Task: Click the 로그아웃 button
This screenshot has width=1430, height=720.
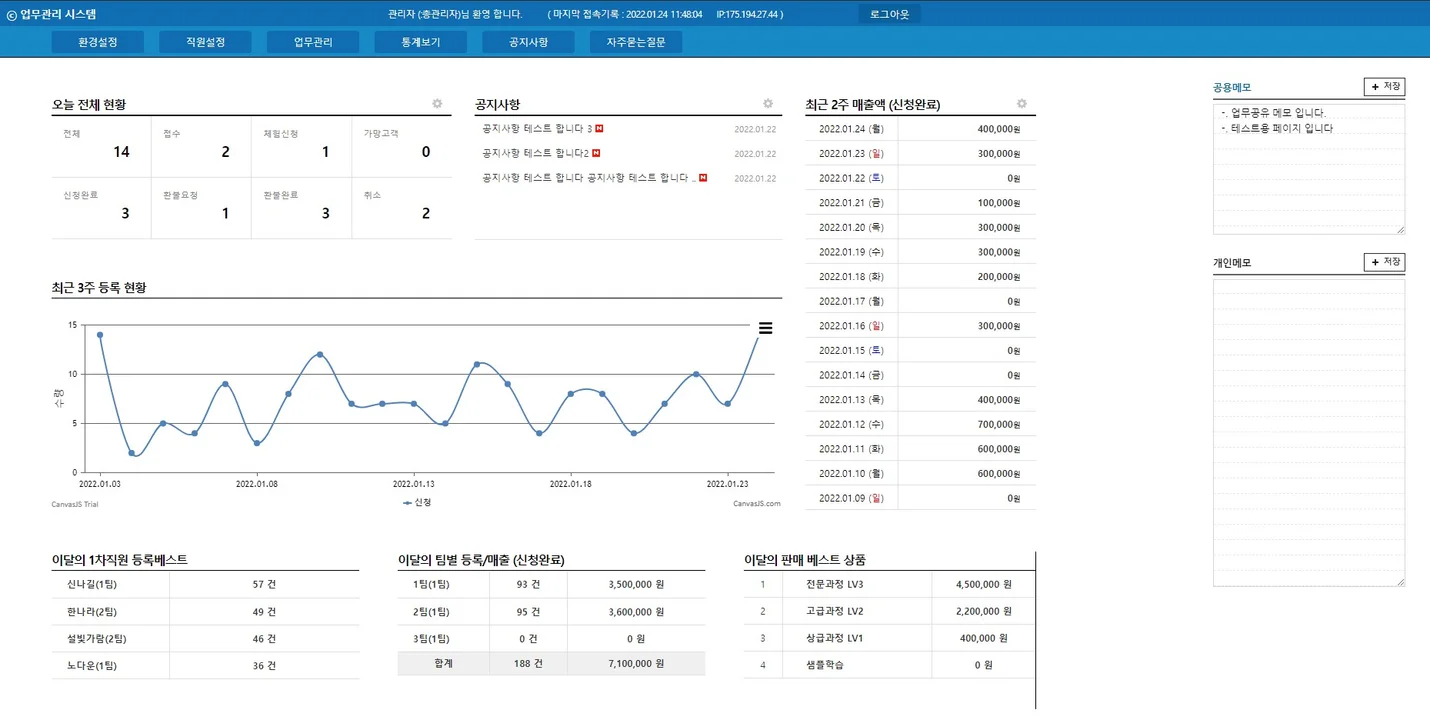Action: (x=890, y=14)
